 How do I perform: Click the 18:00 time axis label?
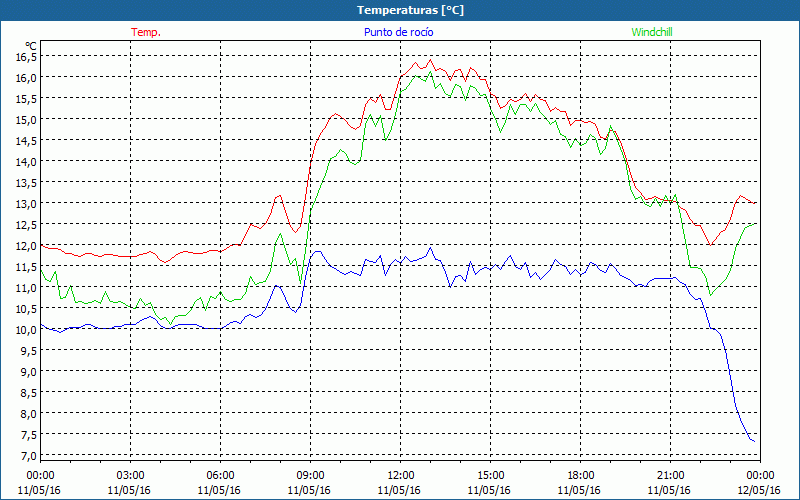point(580,476)
